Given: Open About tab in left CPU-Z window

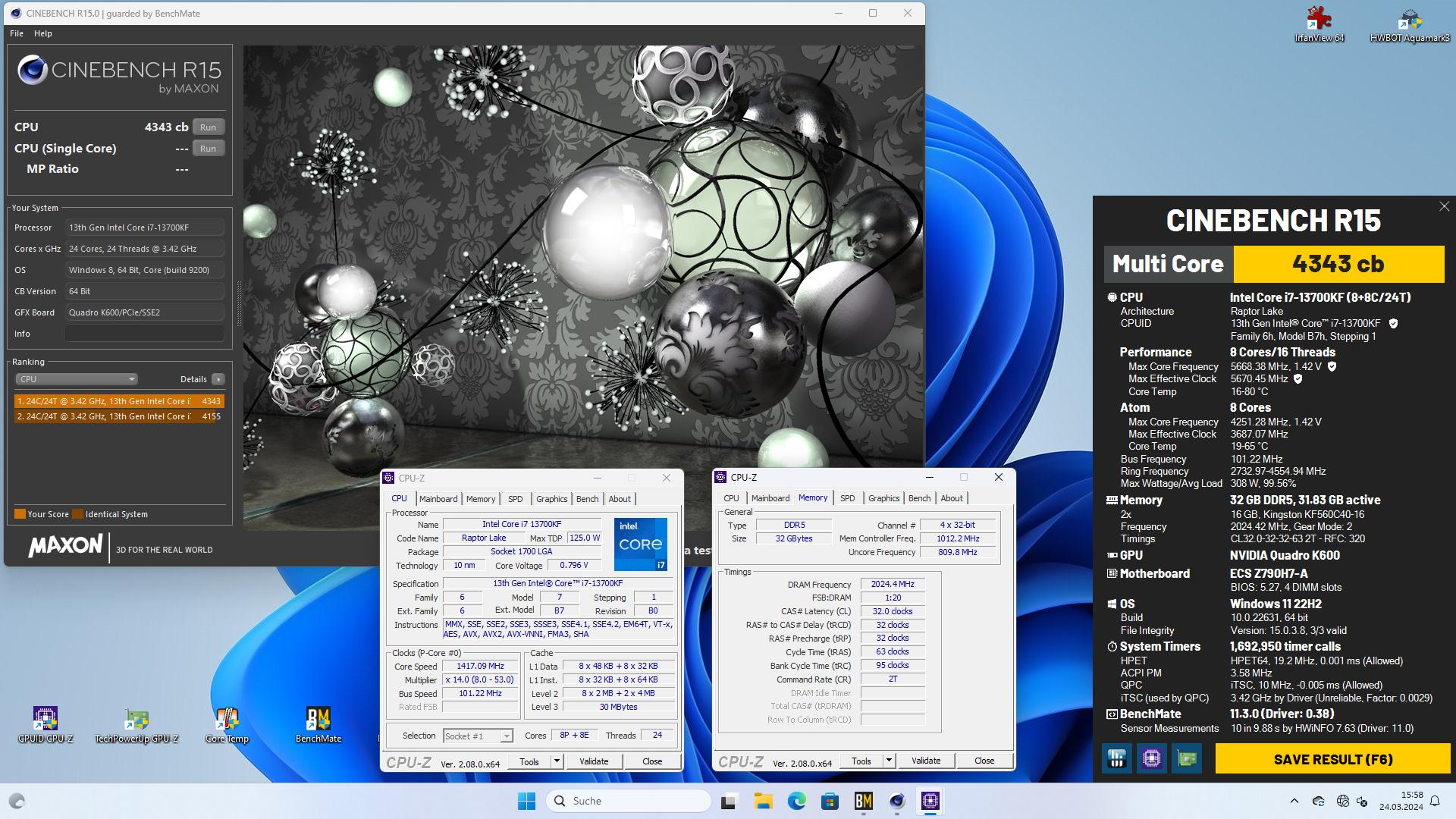Looking at the screenshot, I should pos(620,499).
